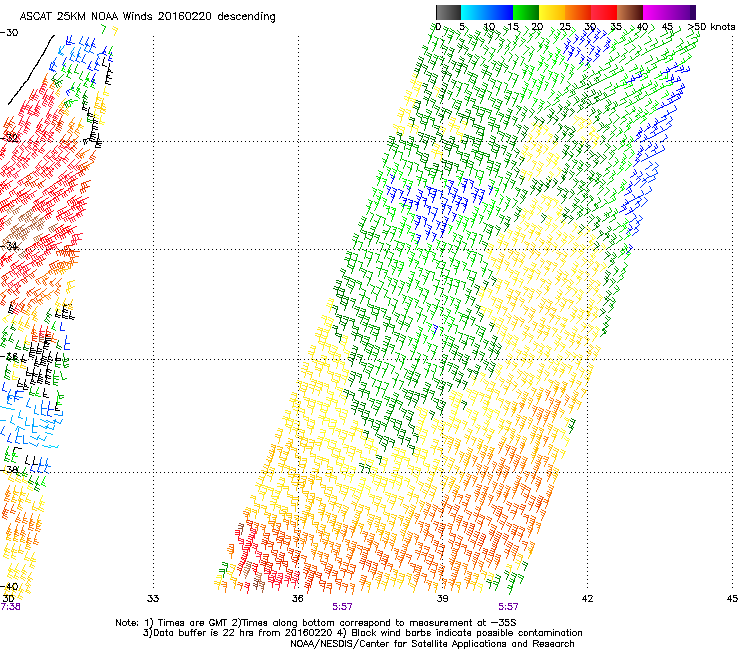Click the ">50 knots" legend label

coord(711,27)
